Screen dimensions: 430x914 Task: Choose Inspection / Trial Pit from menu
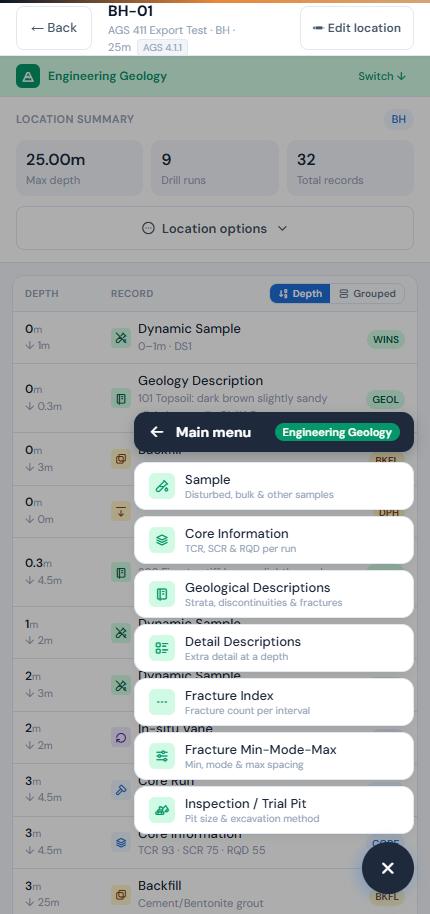[274, 810]
